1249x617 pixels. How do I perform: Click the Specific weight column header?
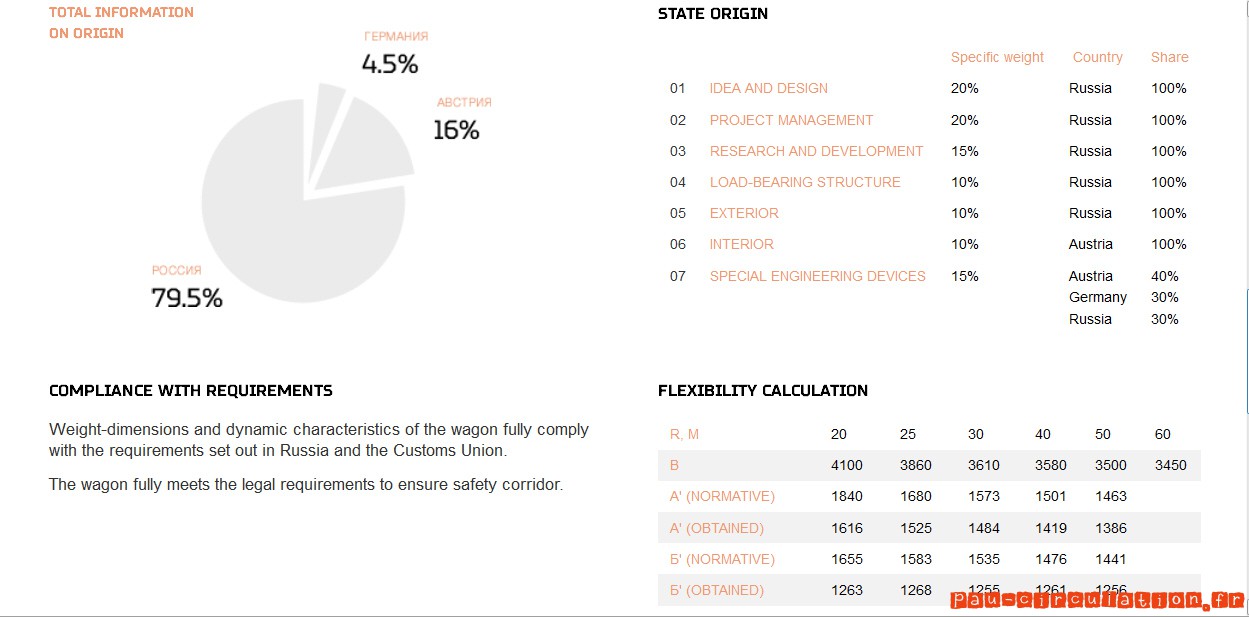click(997, 57)
